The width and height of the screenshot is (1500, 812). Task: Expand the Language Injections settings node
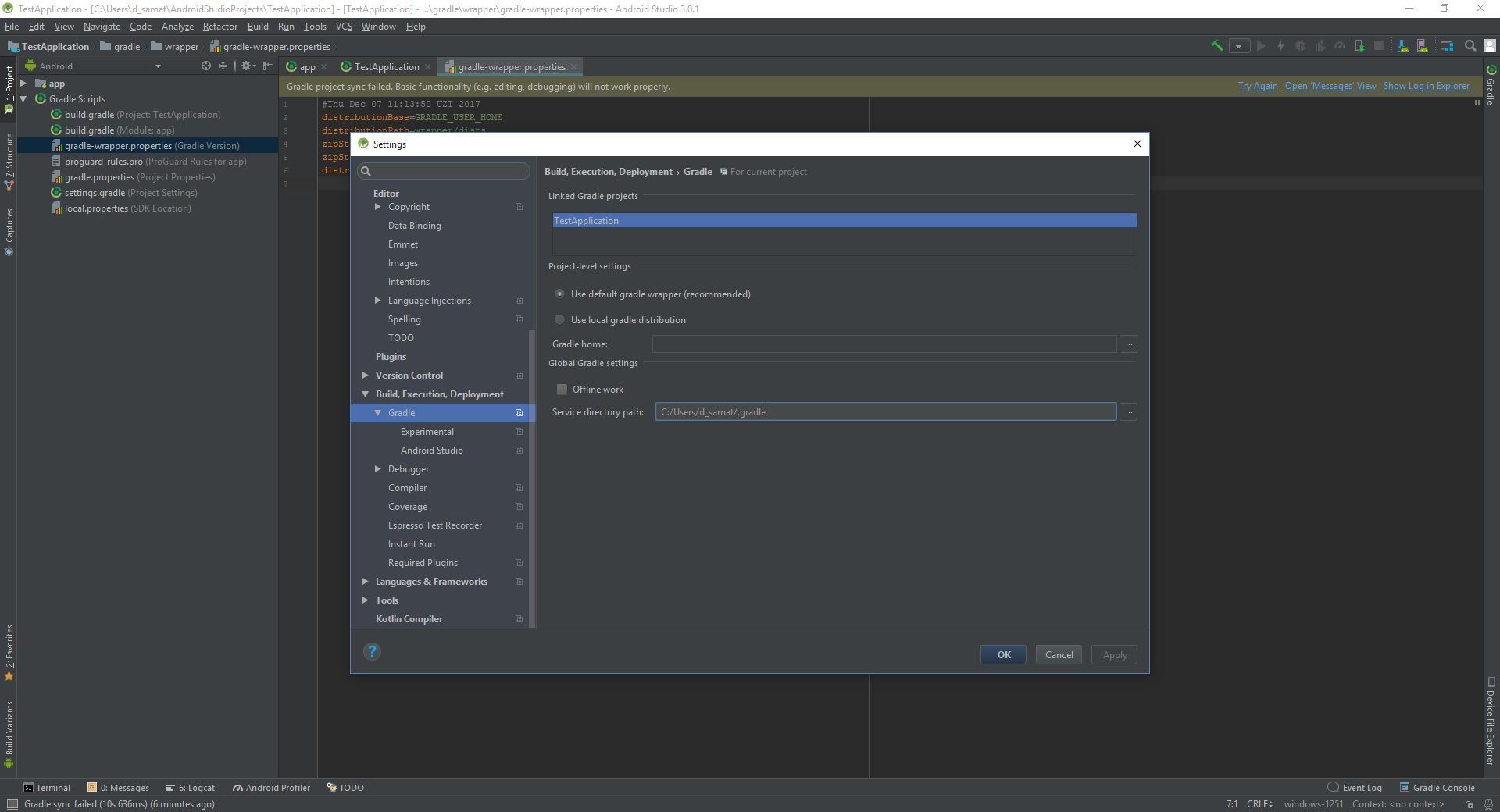click(378, 301)
